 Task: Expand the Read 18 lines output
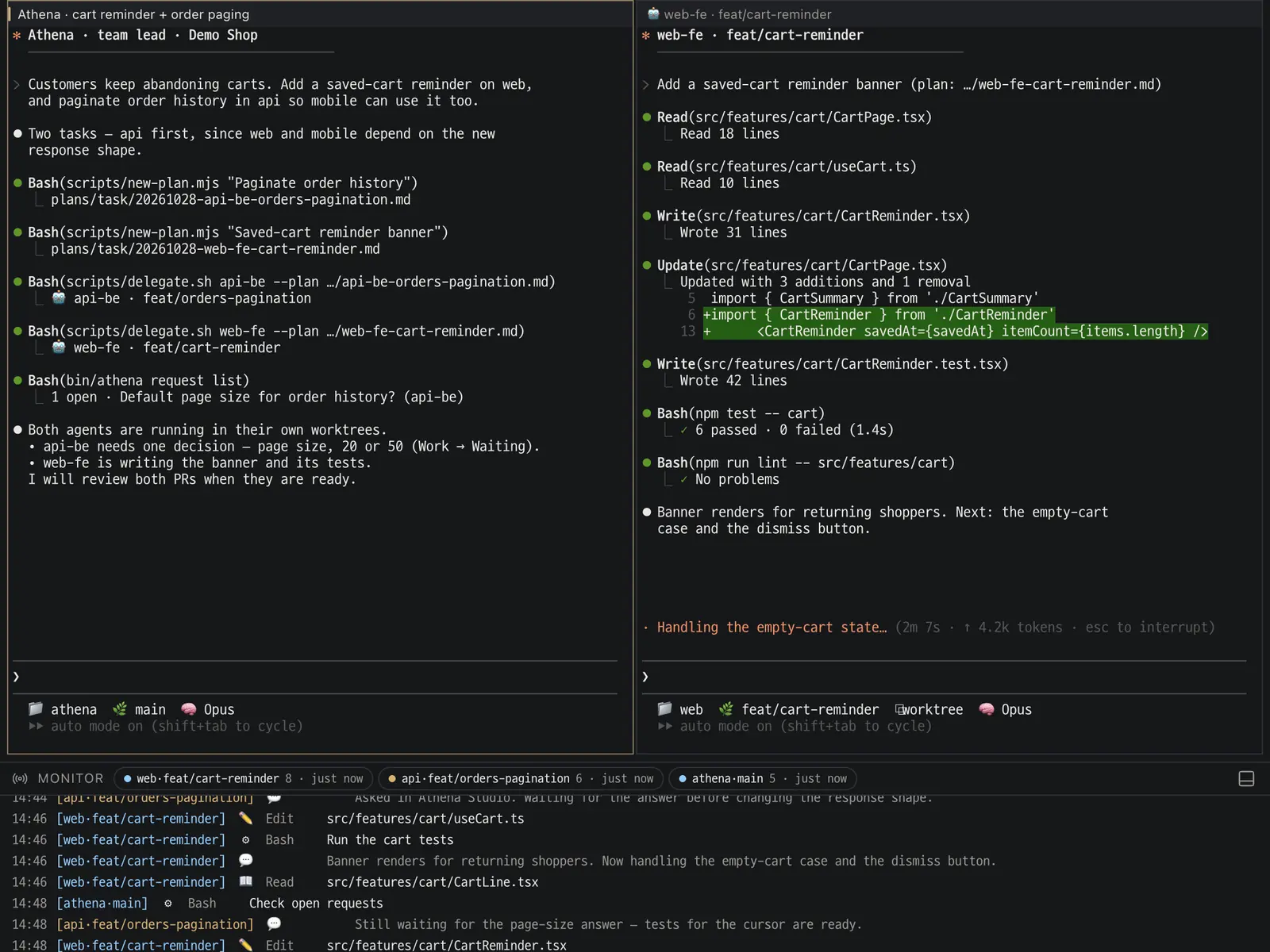(x=729, y=134)
